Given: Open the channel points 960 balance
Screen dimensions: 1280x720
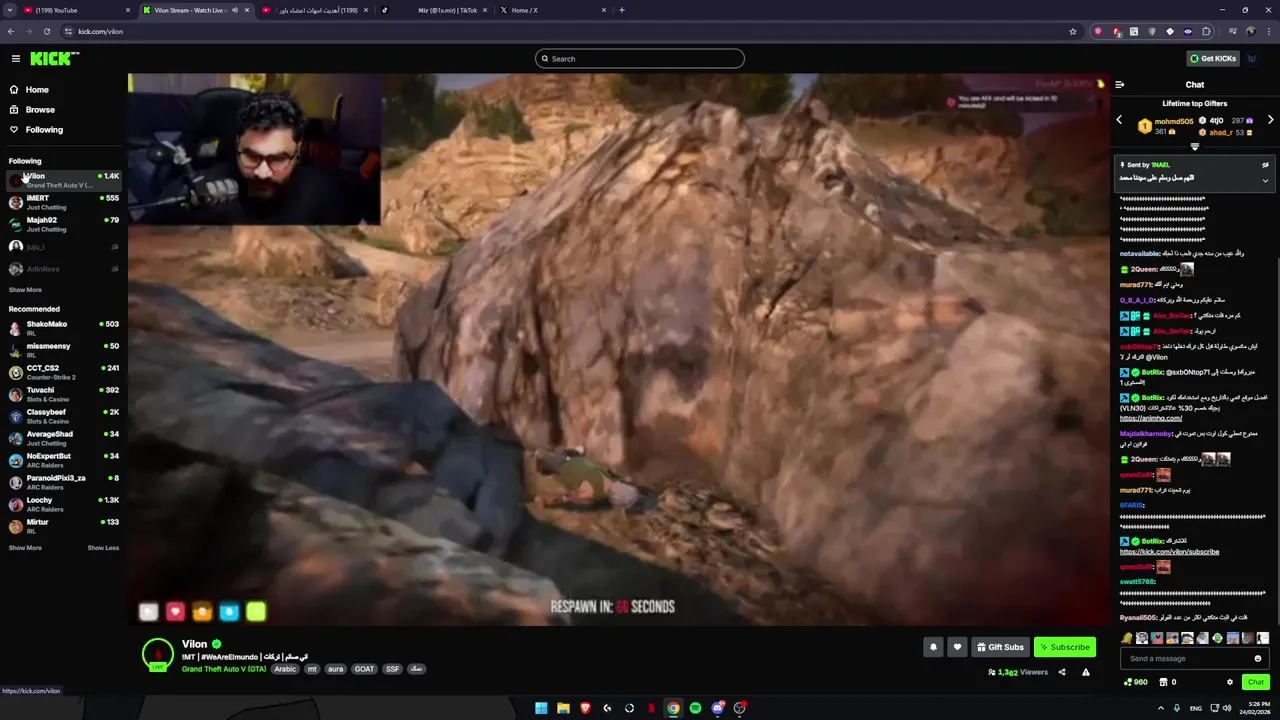Looking at the screenshot, I should 1136,682.
